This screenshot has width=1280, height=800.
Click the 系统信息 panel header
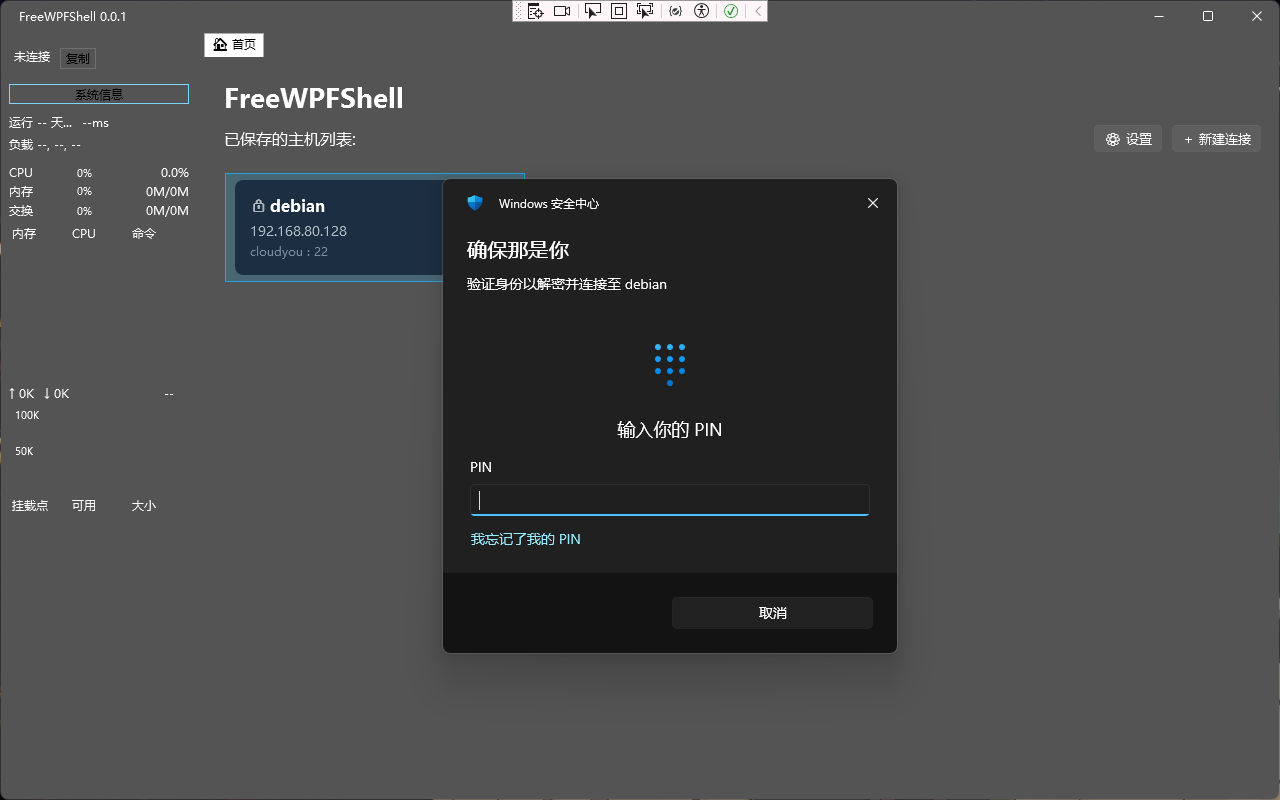pos(98,93)
